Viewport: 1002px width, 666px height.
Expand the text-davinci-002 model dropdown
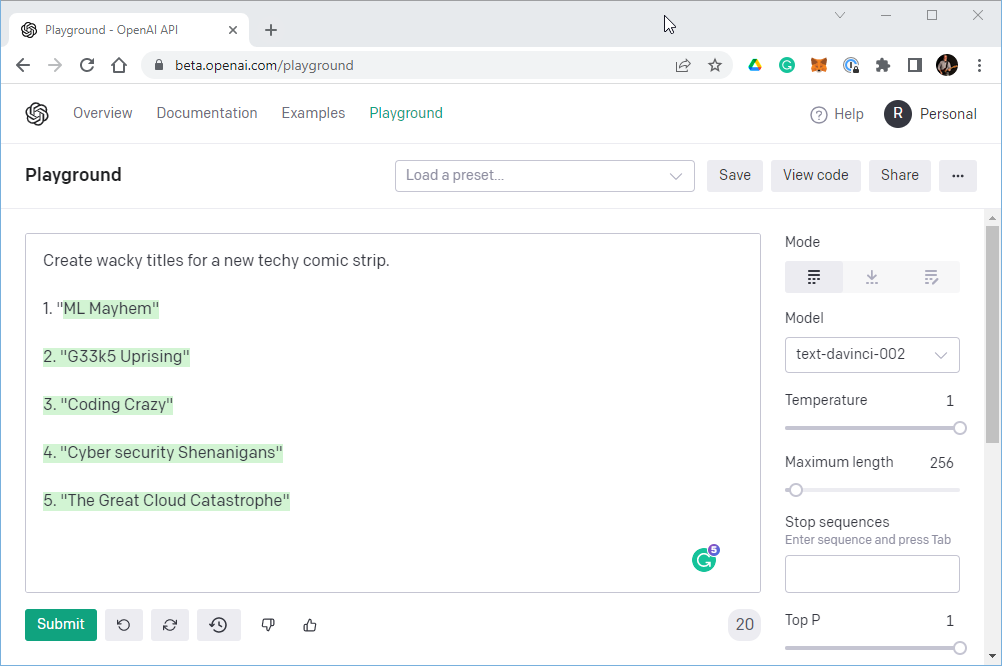point(872,355)
